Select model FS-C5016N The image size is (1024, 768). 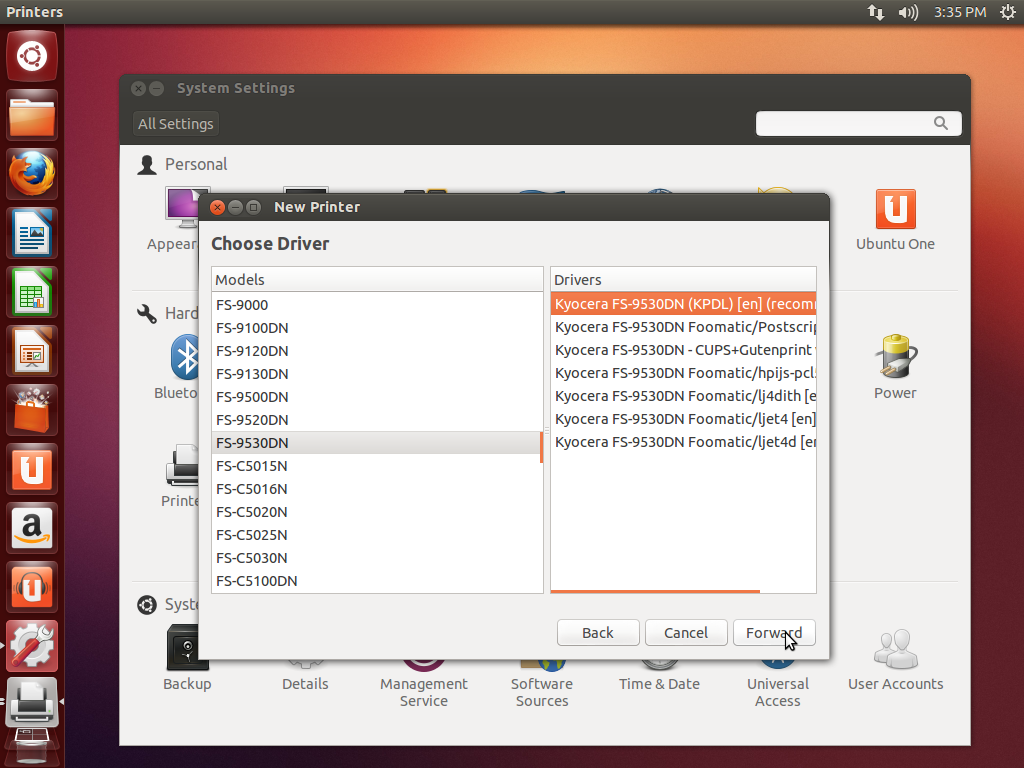coord(376,488)
